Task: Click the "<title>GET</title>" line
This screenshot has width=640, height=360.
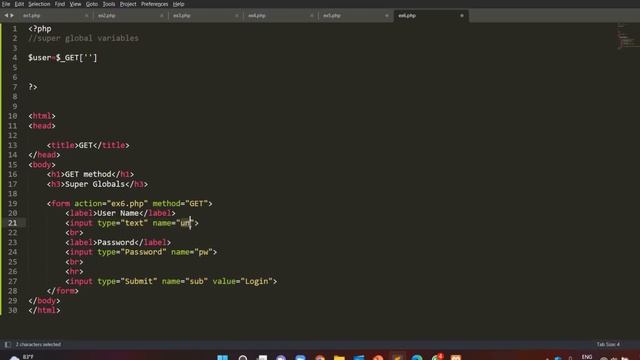Action: click(x=88, y=145)
